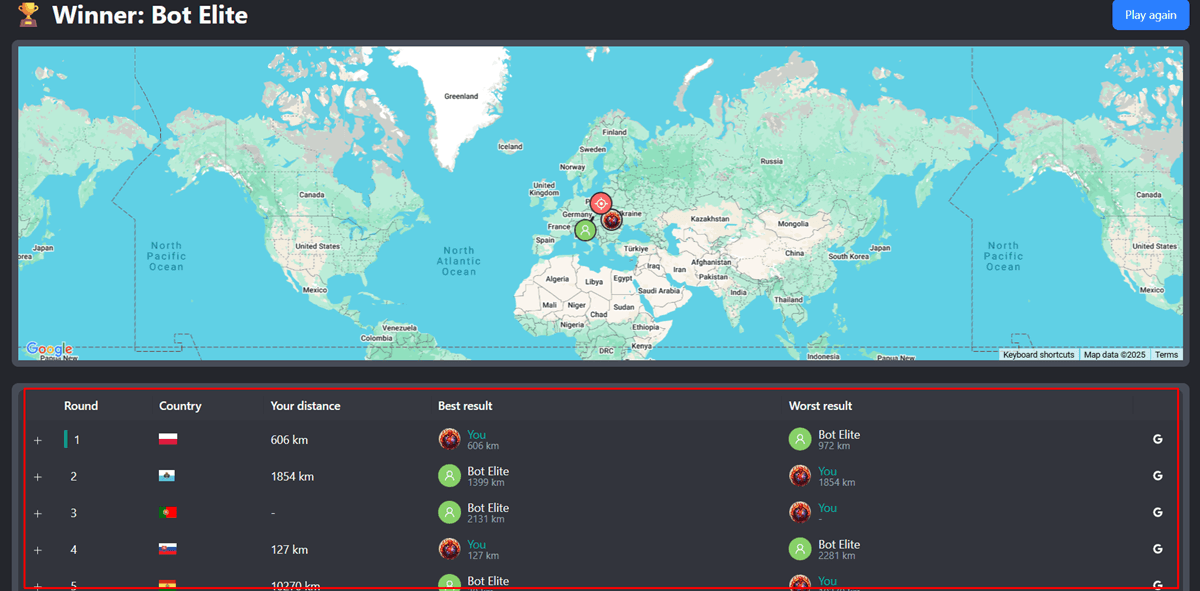Click the Play again button

[1150, 15]
